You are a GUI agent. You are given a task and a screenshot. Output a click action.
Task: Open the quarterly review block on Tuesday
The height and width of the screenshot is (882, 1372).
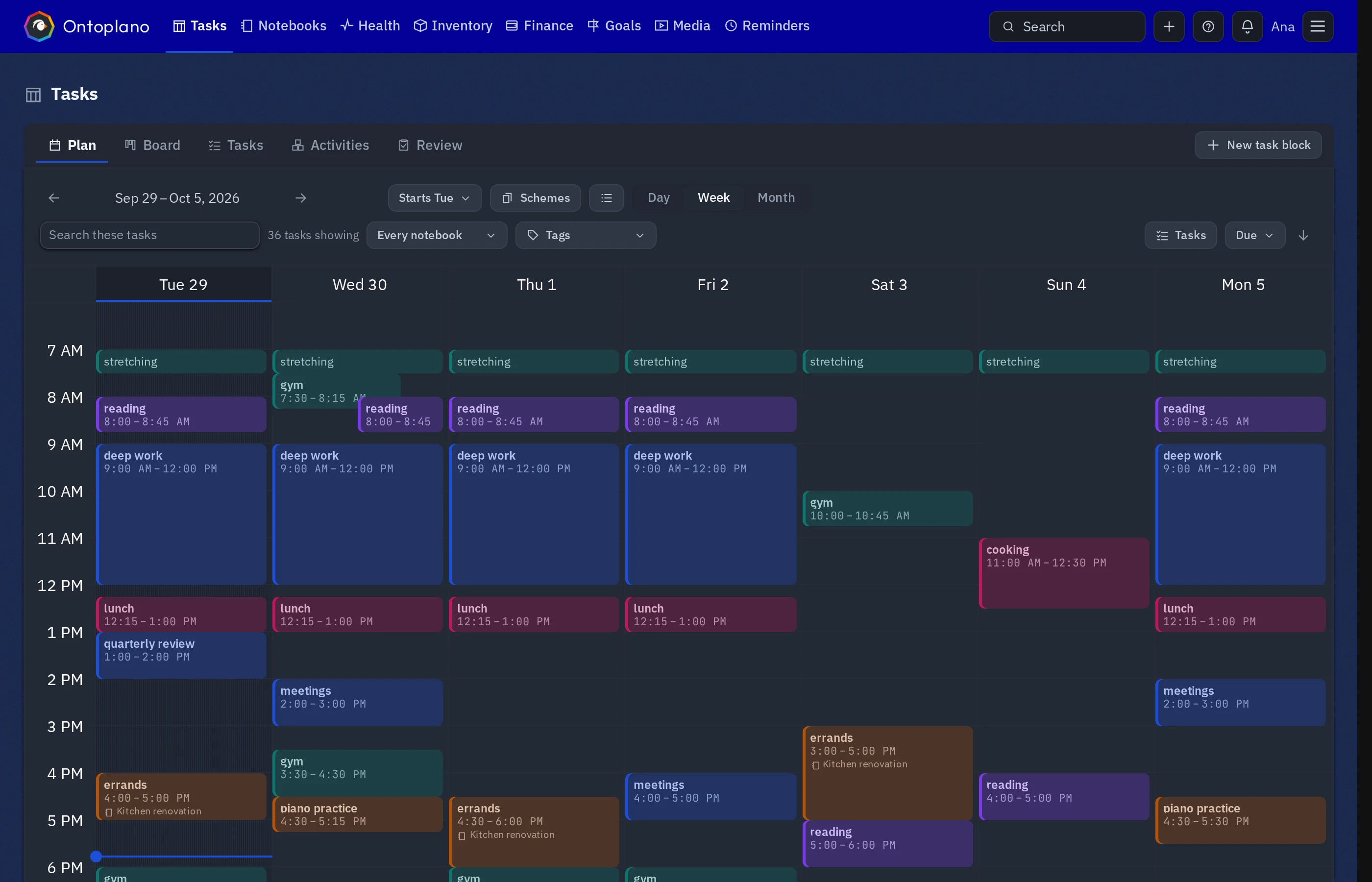pyautogui.click(x=181, y=656)
